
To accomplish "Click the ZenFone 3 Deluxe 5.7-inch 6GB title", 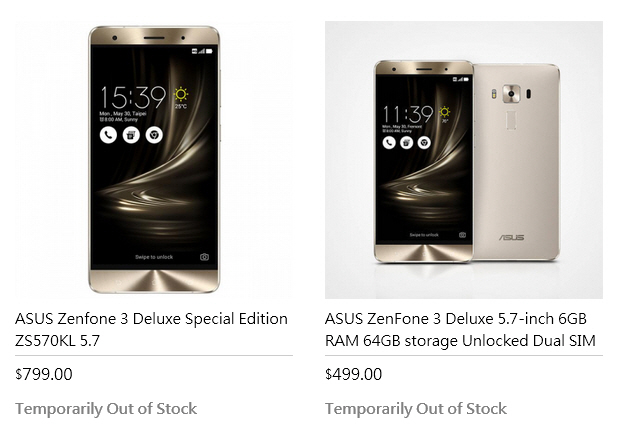I will point(460,329).
